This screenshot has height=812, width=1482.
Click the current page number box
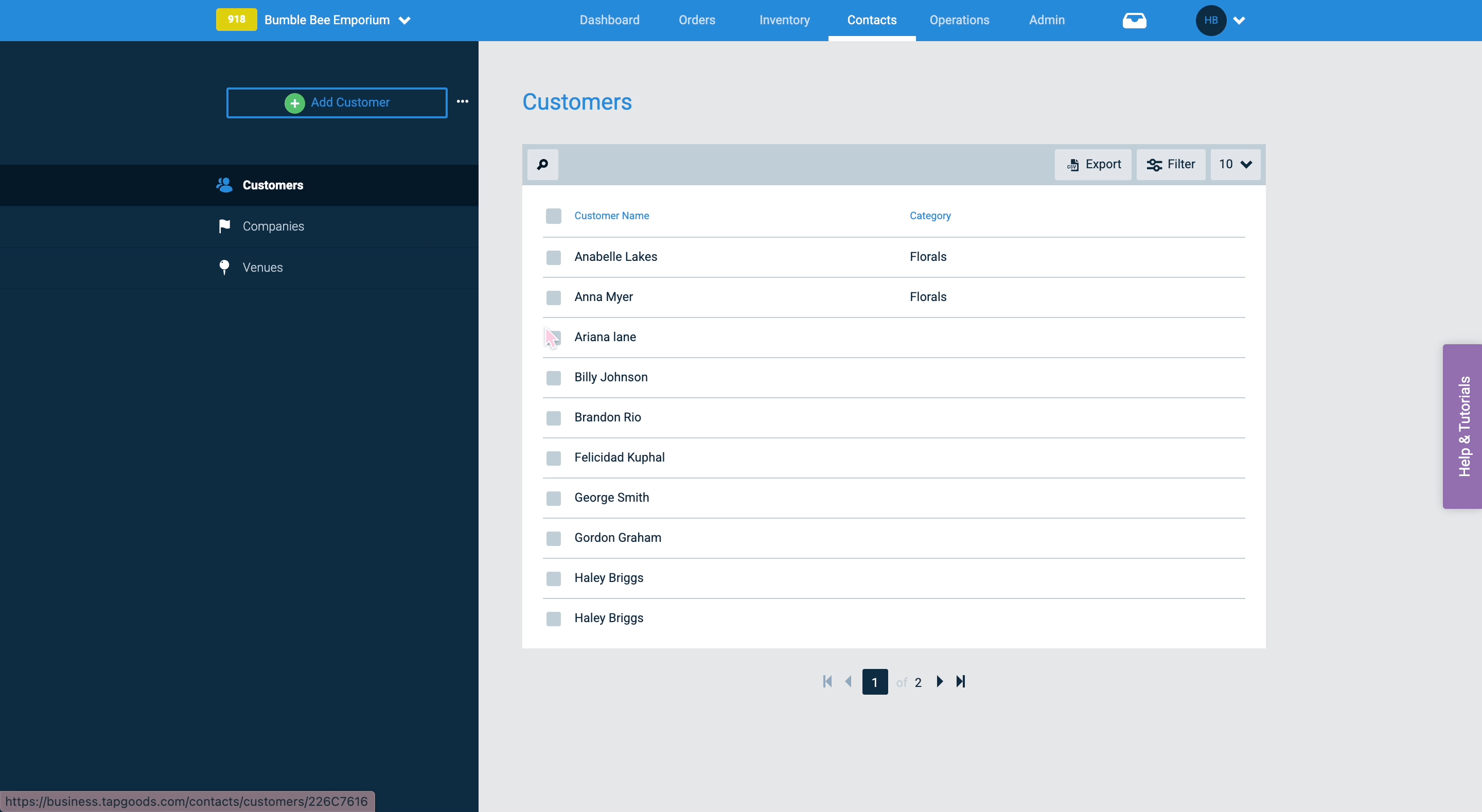pos(874,682)
